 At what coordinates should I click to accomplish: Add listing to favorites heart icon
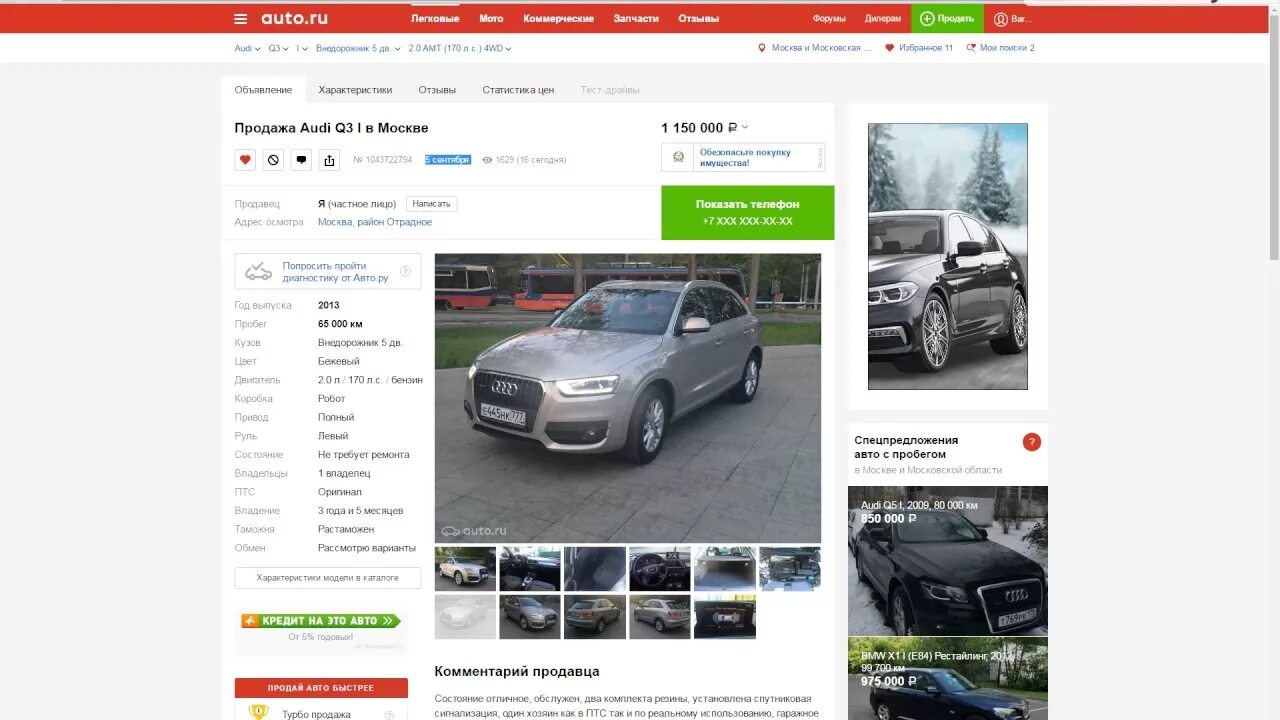click(245, 160)
